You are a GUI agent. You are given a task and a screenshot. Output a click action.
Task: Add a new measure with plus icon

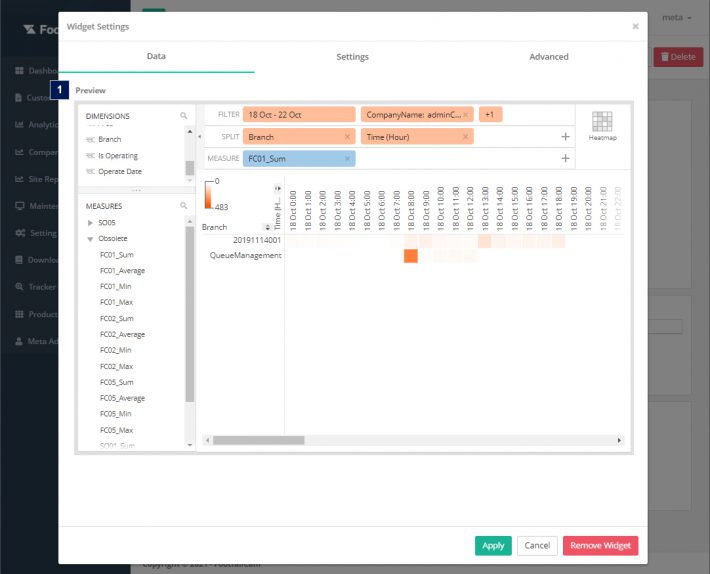[x=565, y=158]
